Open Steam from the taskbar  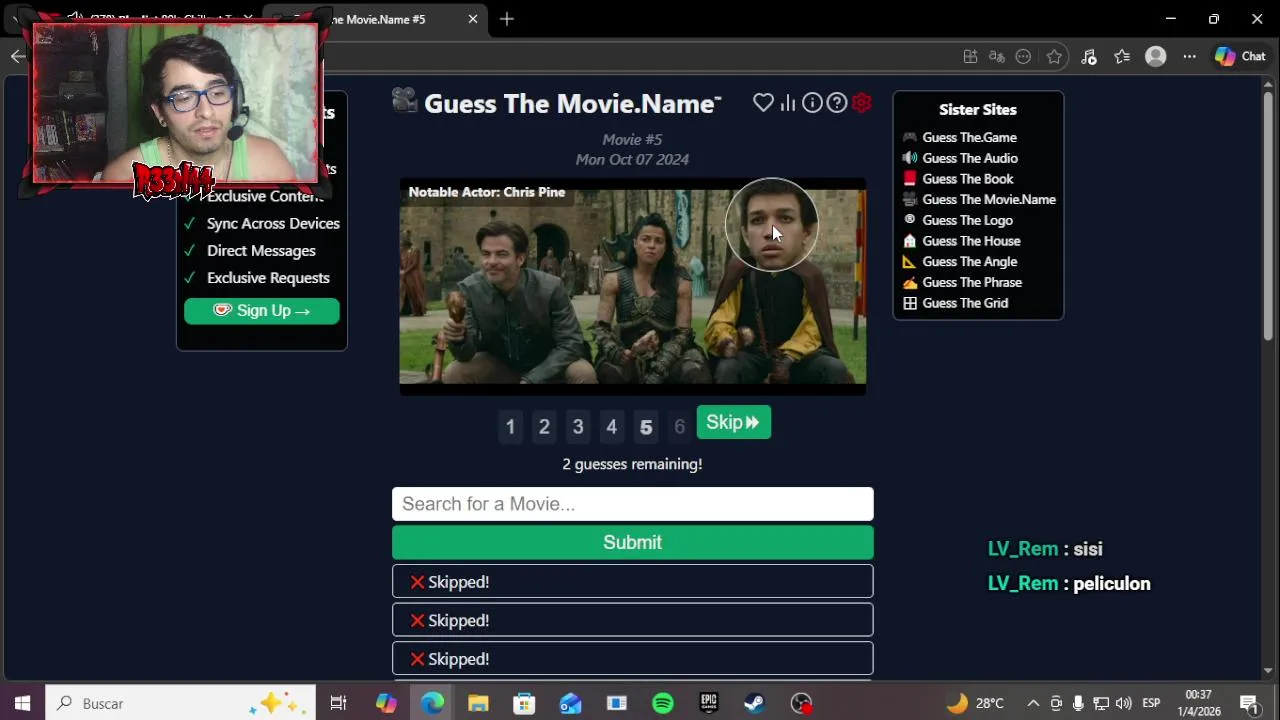[x=754, y=704]
